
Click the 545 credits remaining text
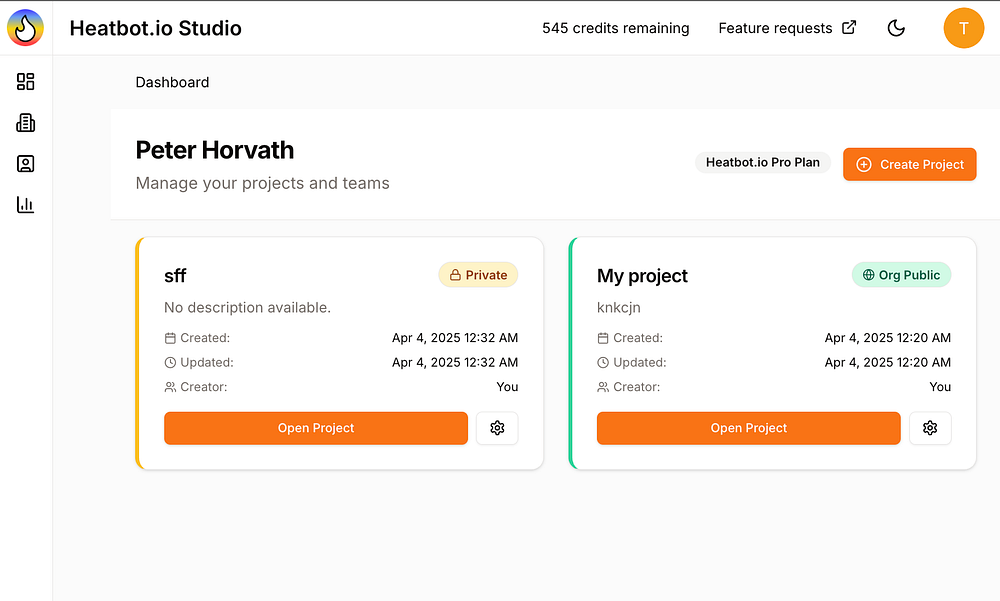(x=615, y=28)
